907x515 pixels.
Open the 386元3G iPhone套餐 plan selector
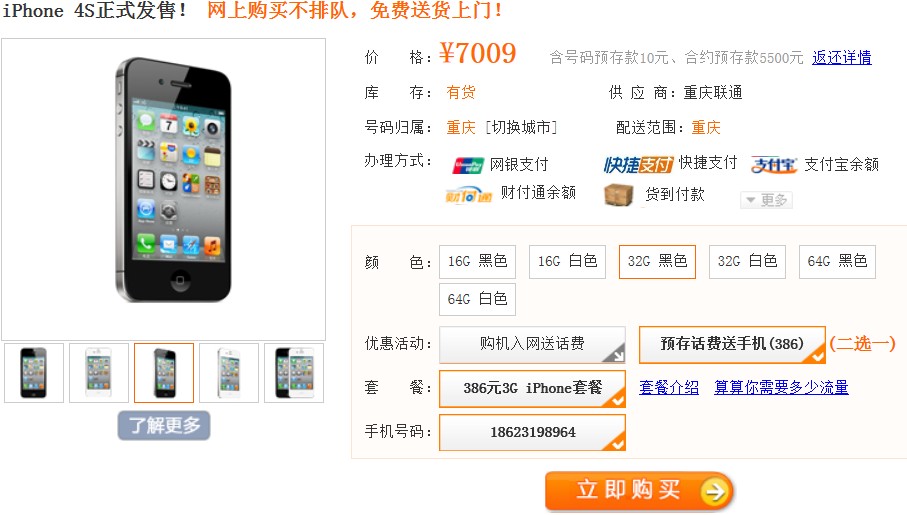point(532,388)
